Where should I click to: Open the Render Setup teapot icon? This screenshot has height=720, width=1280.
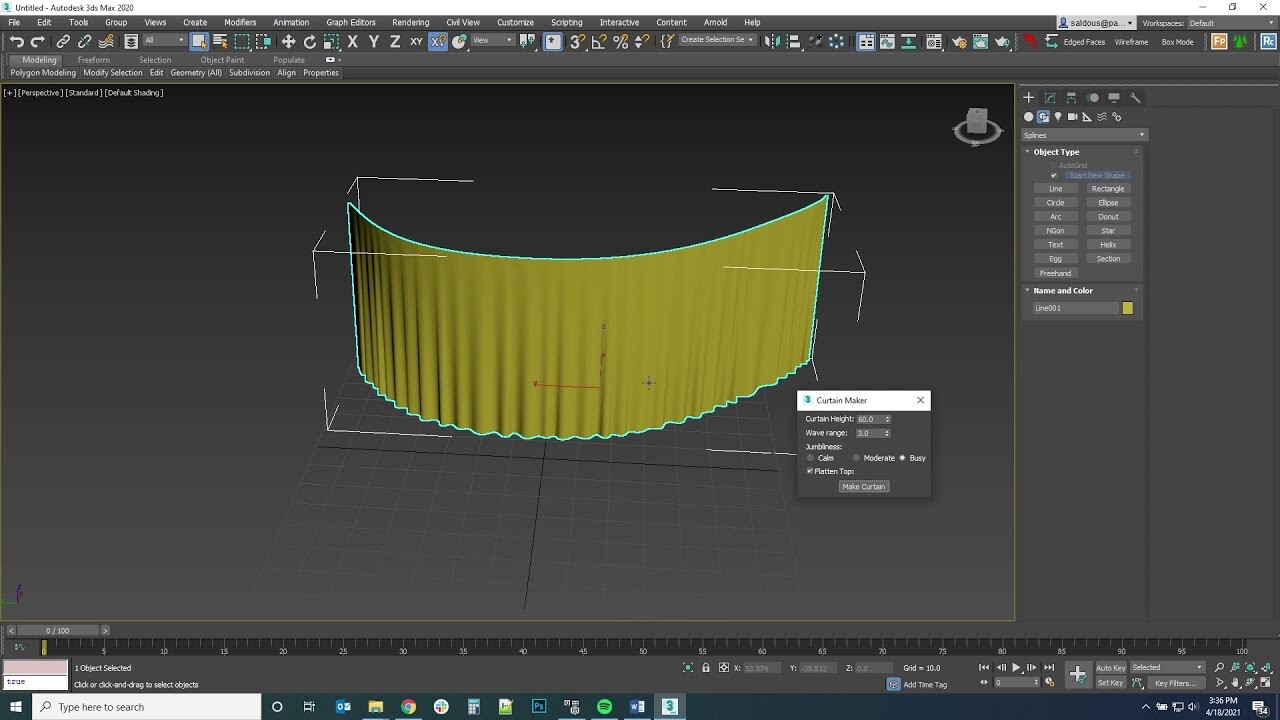(x=959, y=41)
